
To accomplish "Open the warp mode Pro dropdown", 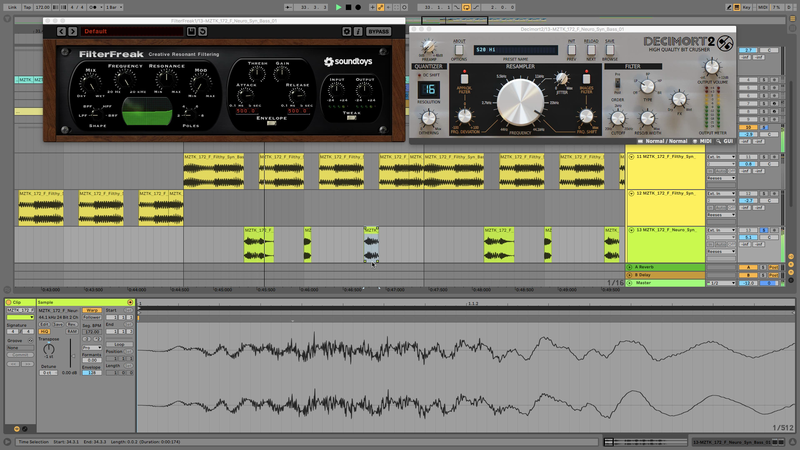I will pos(92,347).
